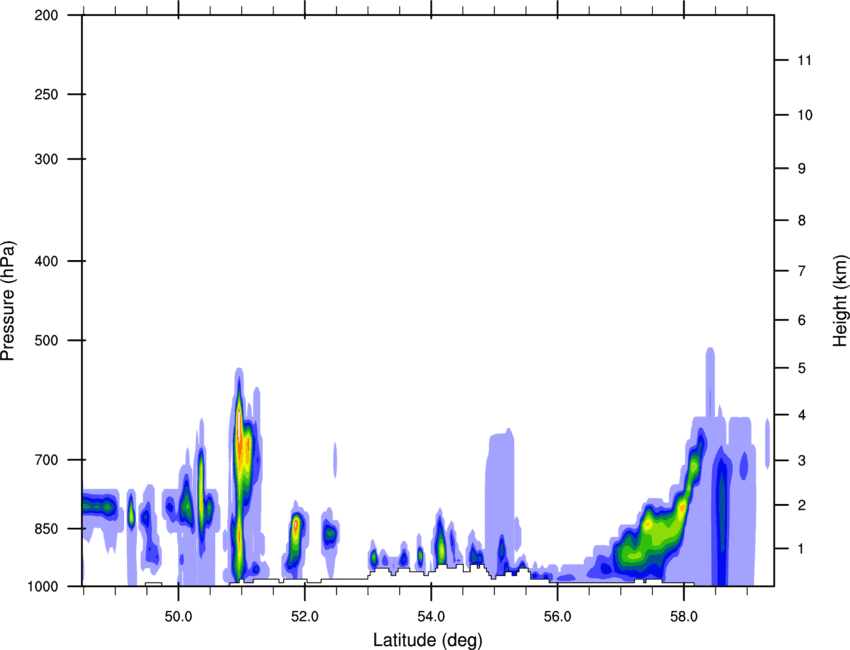Screen dimensions: 850x650
Task: Click the 'Latitude (deg)' axis title
Action: (428, 640)
